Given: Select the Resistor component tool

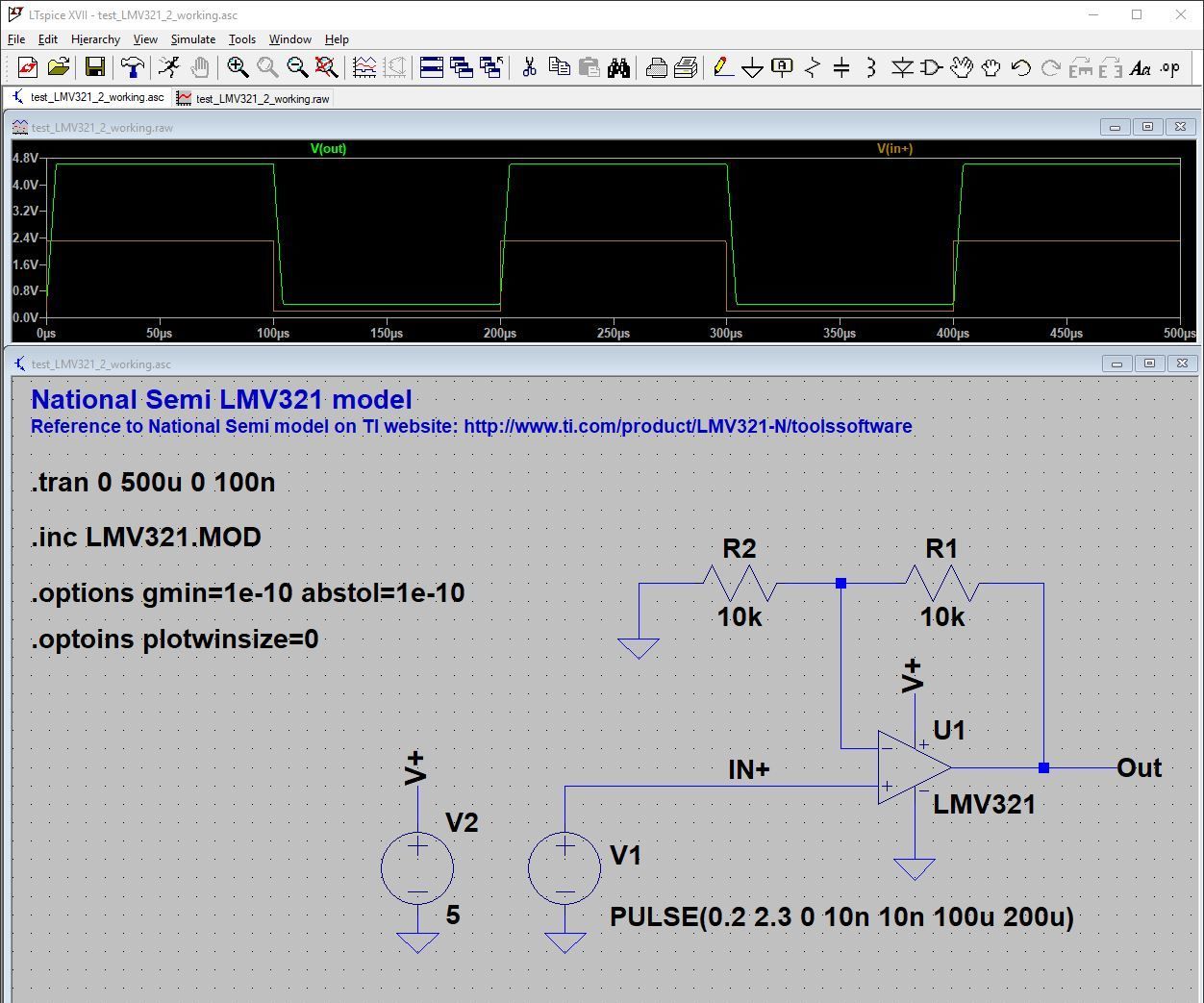Looking at the screenshot, I should [812, 67].
